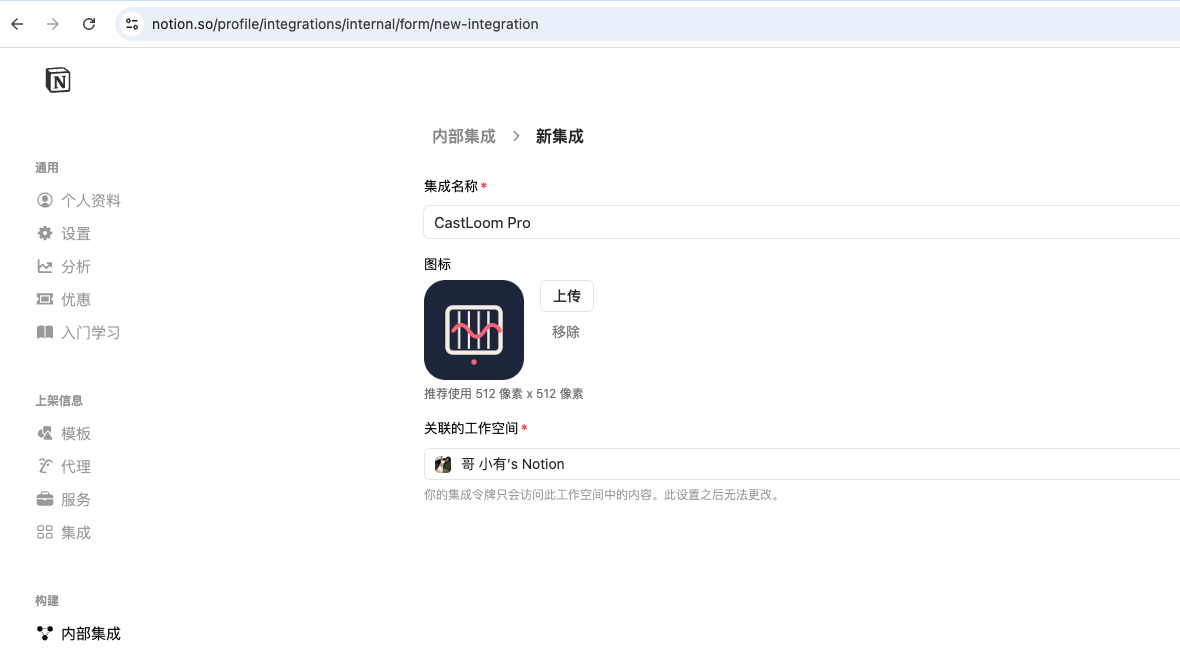The image size is (1180, 661).
Task: Click the 模板 shapes icon
Action: pos(45,433)
